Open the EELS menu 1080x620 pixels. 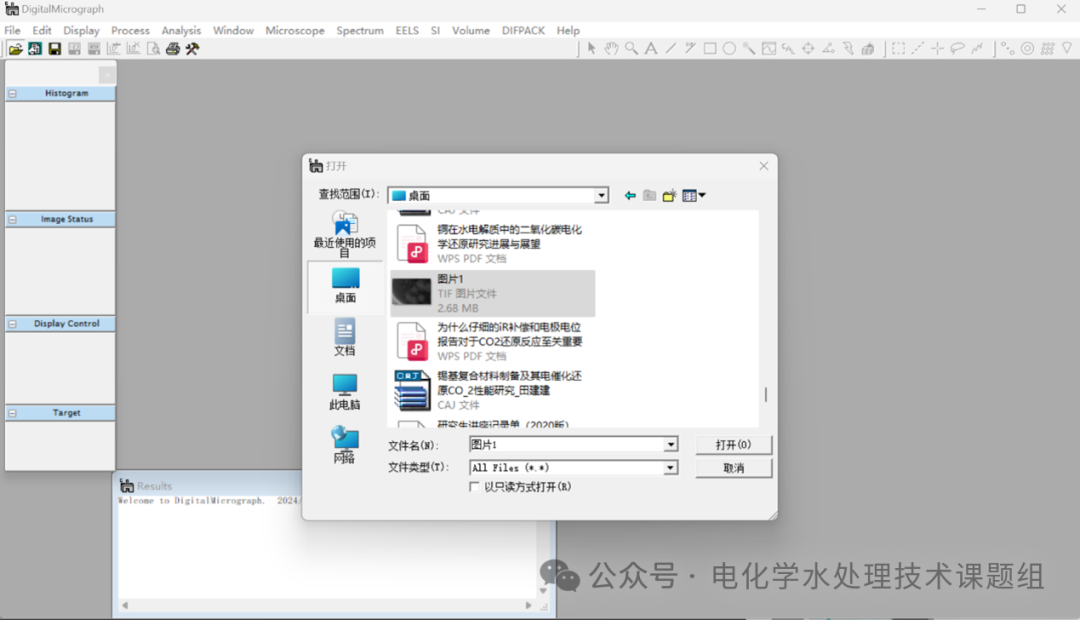(407, 30)
